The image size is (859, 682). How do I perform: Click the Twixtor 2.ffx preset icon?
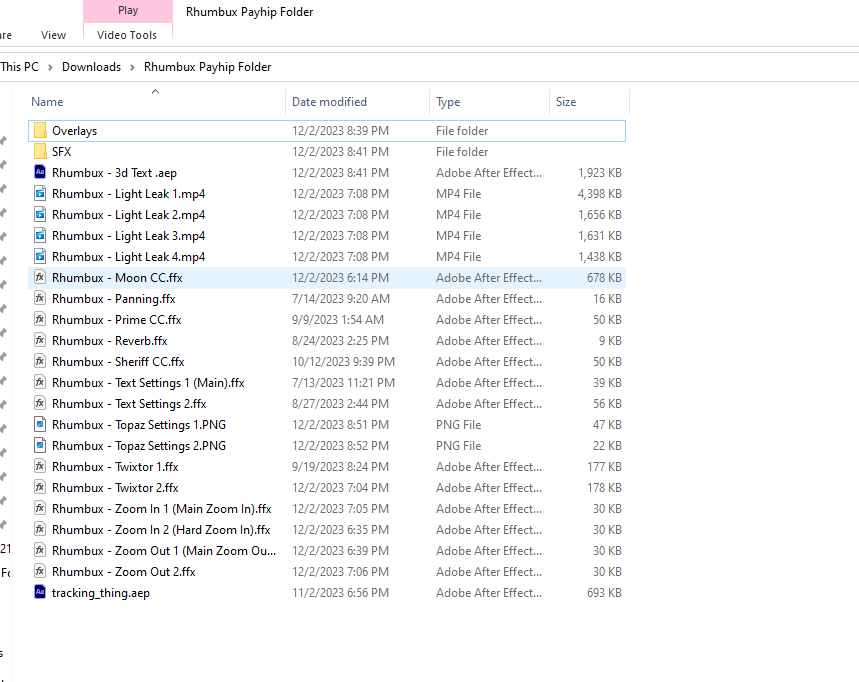[x=40, y=488]
